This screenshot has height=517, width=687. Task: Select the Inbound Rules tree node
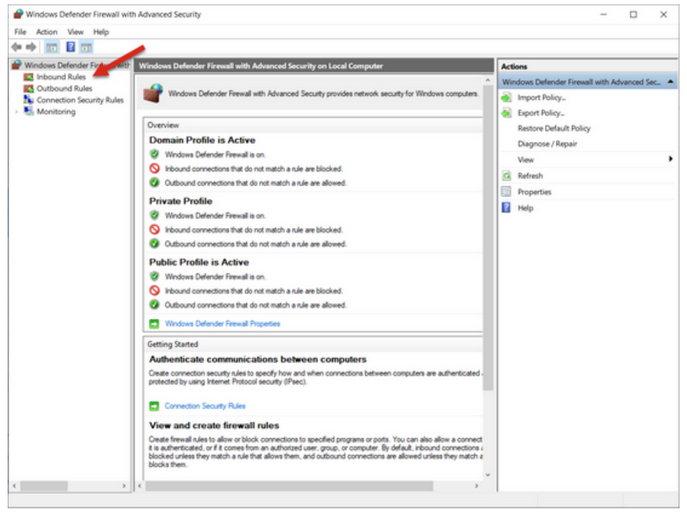61,77
